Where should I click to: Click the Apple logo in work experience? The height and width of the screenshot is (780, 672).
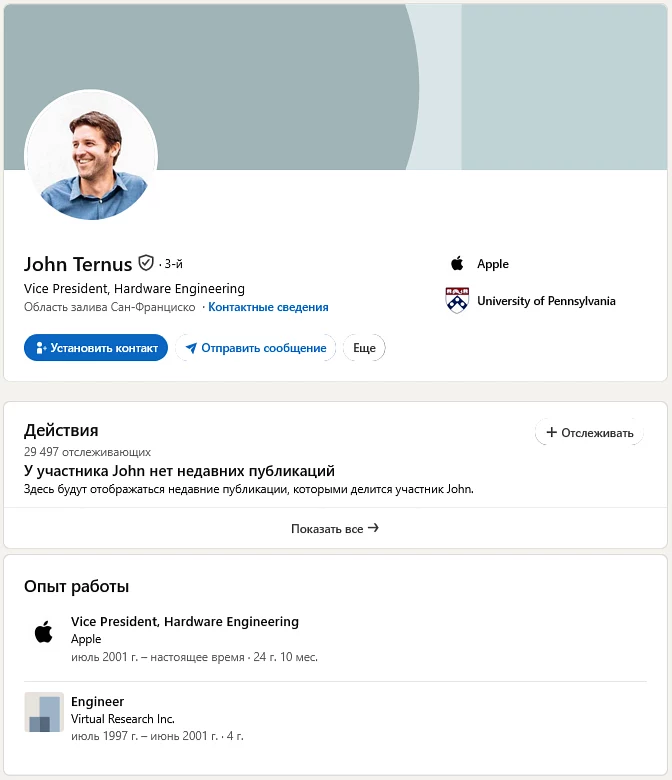point(43,632)
